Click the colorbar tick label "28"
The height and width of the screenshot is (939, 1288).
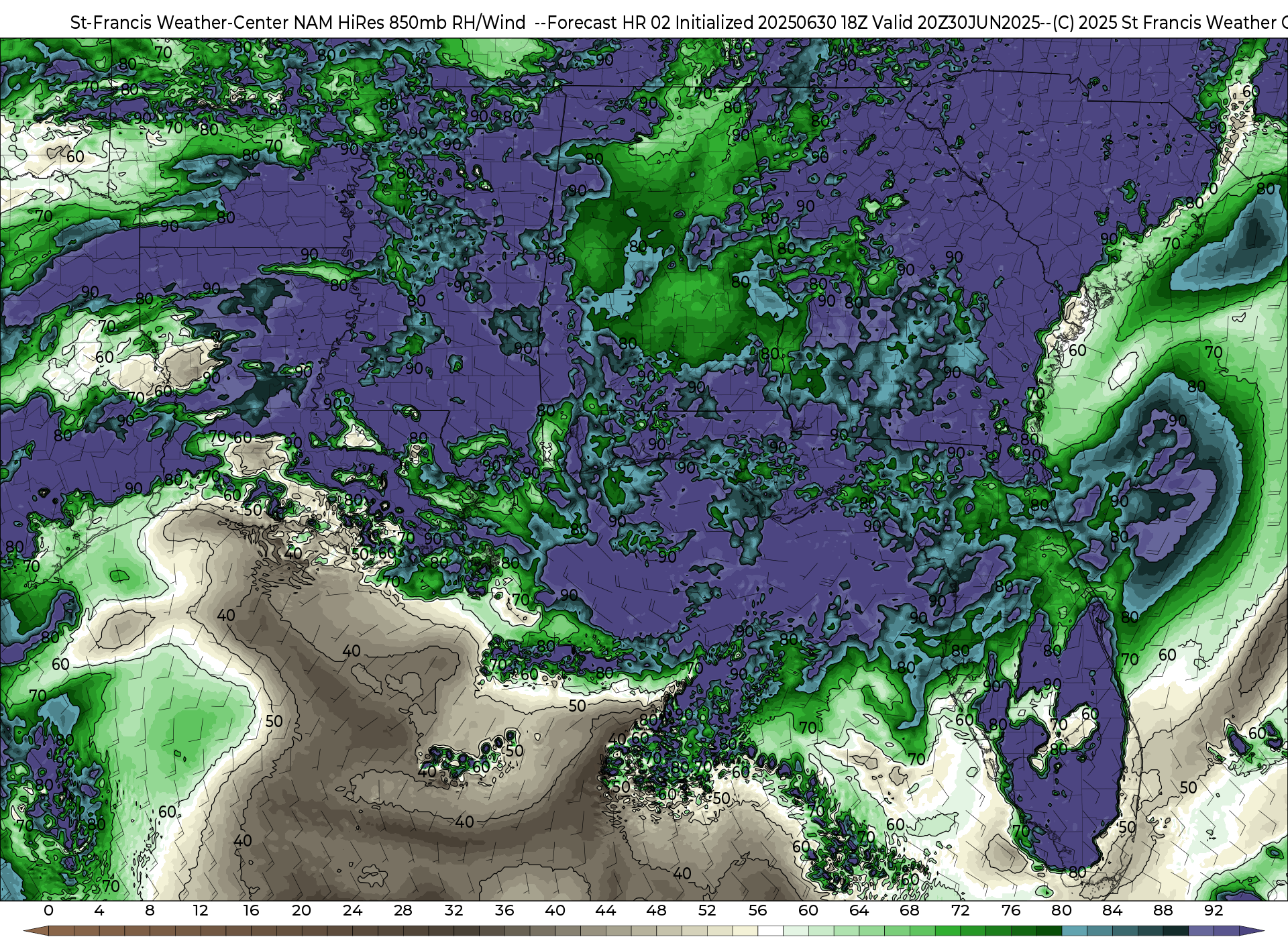pyautogui.click(x=403, y=911)
